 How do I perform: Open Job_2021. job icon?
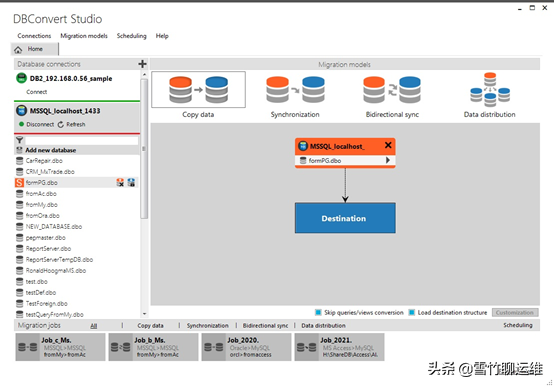306,347
